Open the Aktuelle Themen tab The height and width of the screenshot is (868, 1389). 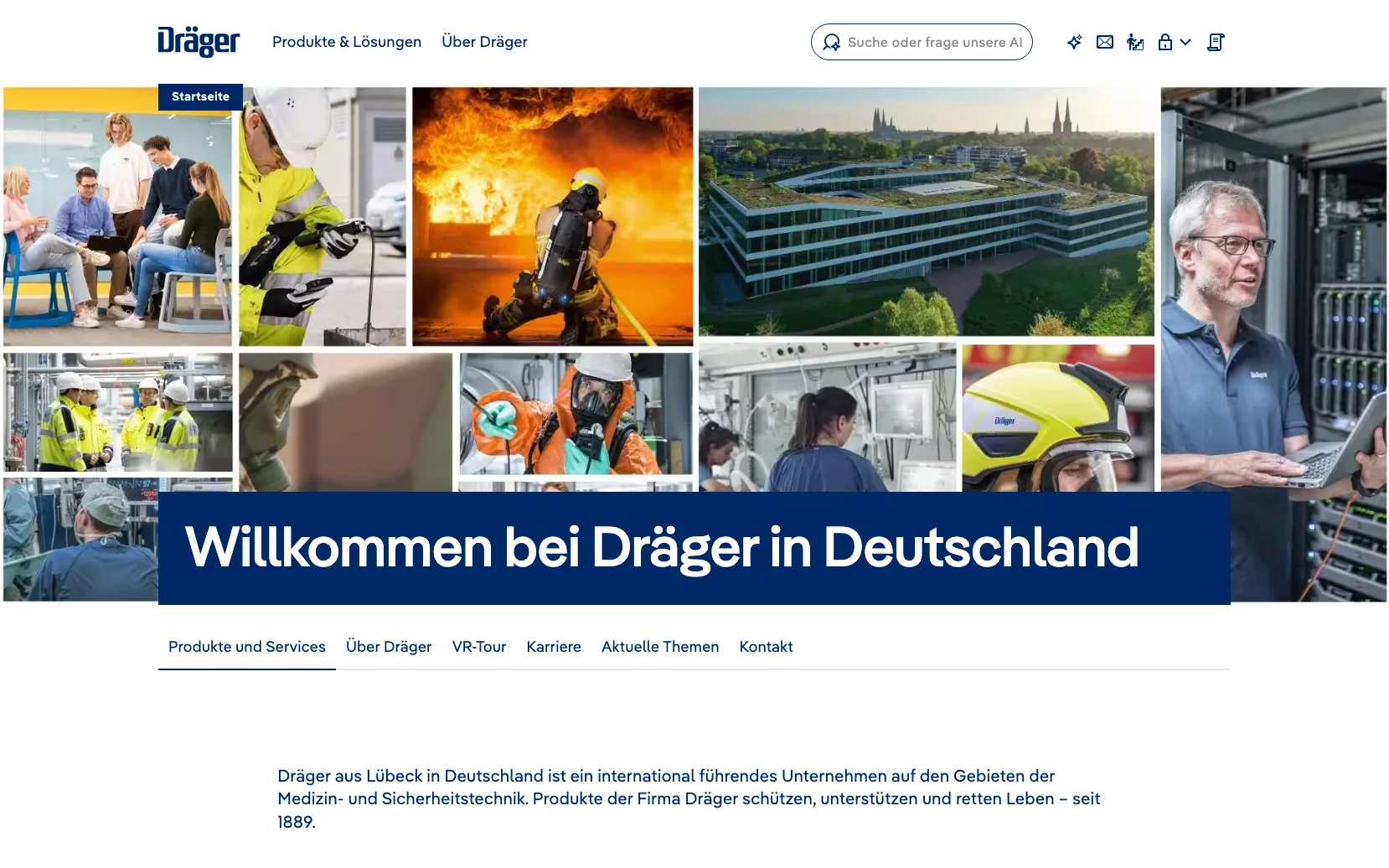(660, 647)
